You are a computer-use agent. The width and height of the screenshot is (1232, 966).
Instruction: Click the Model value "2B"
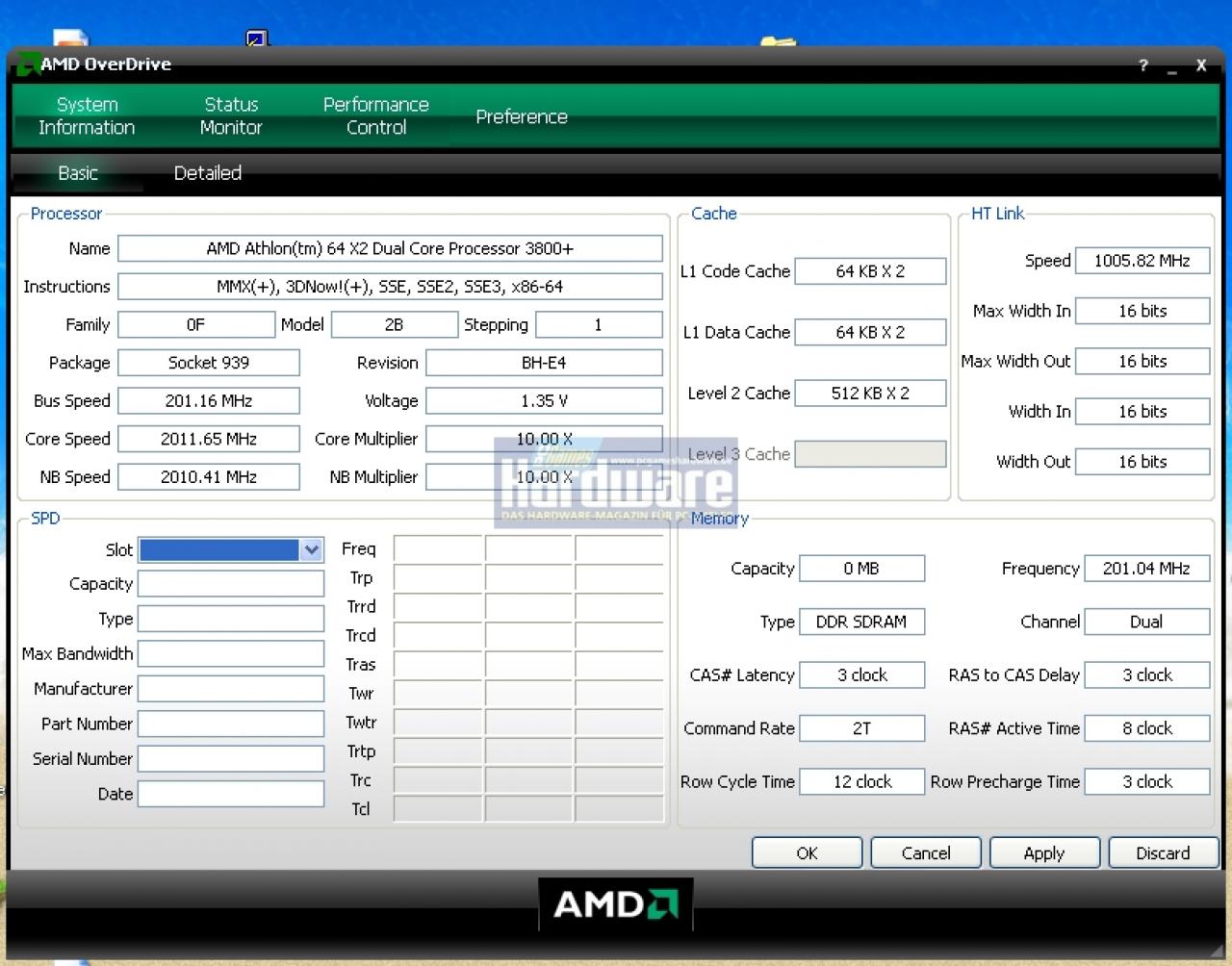(x=395, y=325)
